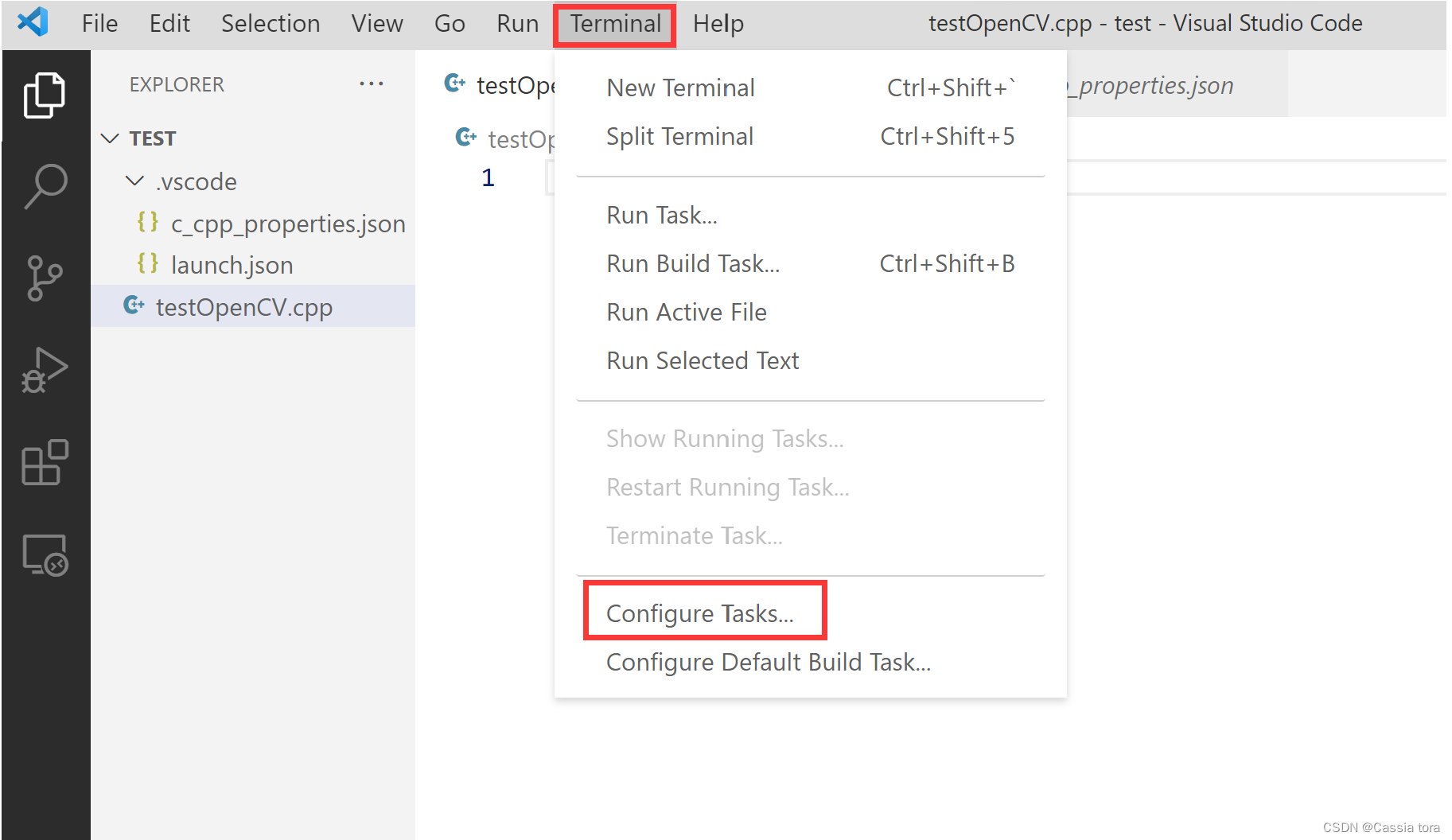Open the Search view icon
This screenshot has height=840, width=1452.
tap(45, 187)
